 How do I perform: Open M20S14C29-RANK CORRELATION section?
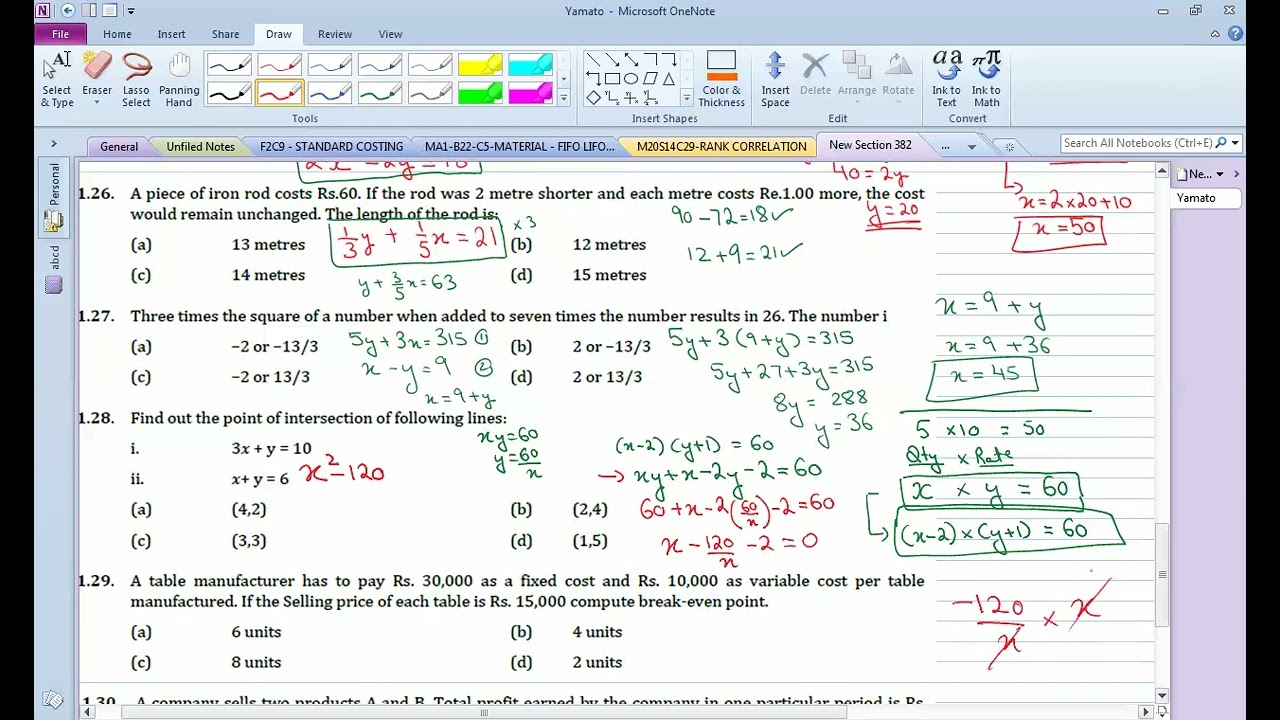tap(721, 146)
